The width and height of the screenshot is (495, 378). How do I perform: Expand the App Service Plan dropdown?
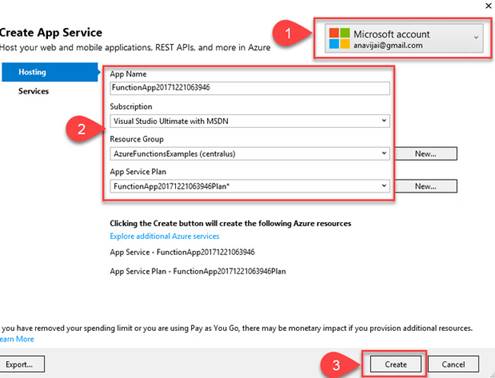point(250,186)
